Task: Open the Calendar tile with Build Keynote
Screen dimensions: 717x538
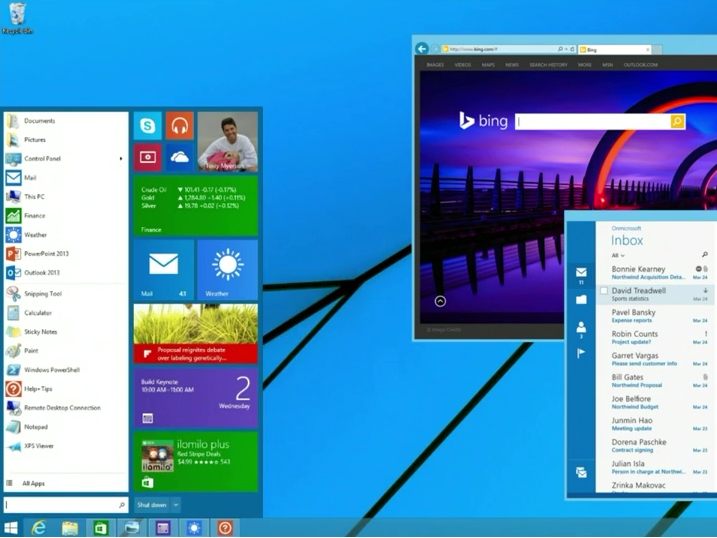Action: point(196,398)
